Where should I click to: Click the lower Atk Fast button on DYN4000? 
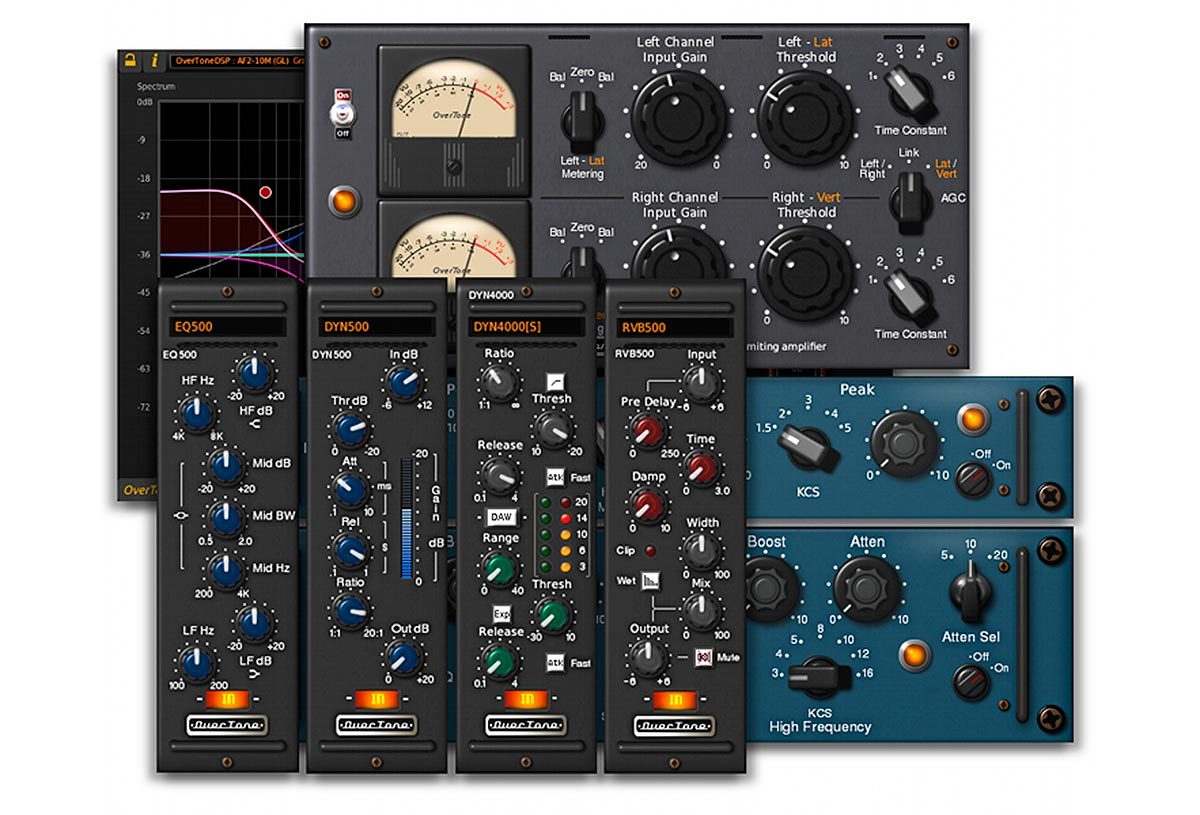556,661
